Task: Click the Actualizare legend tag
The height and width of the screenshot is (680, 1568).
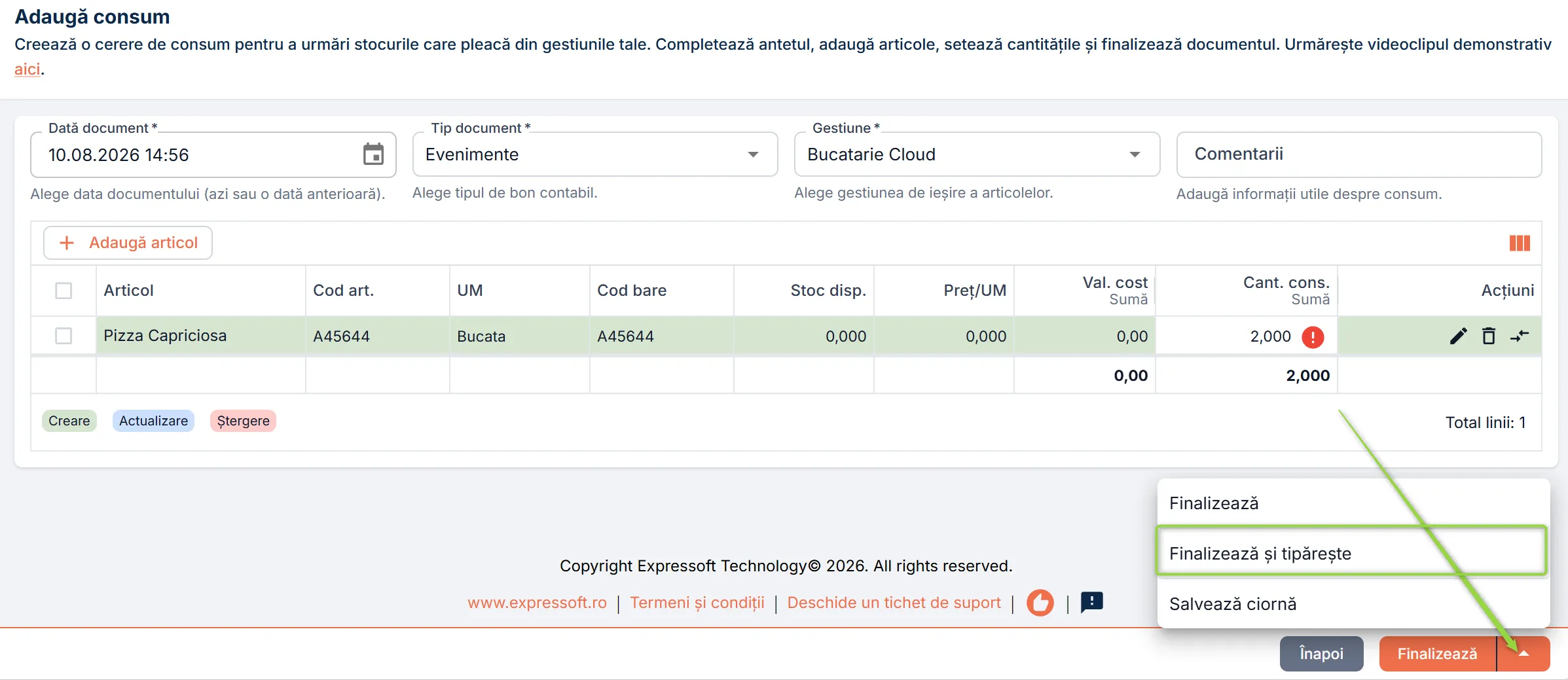Action: tap(153, 421)
